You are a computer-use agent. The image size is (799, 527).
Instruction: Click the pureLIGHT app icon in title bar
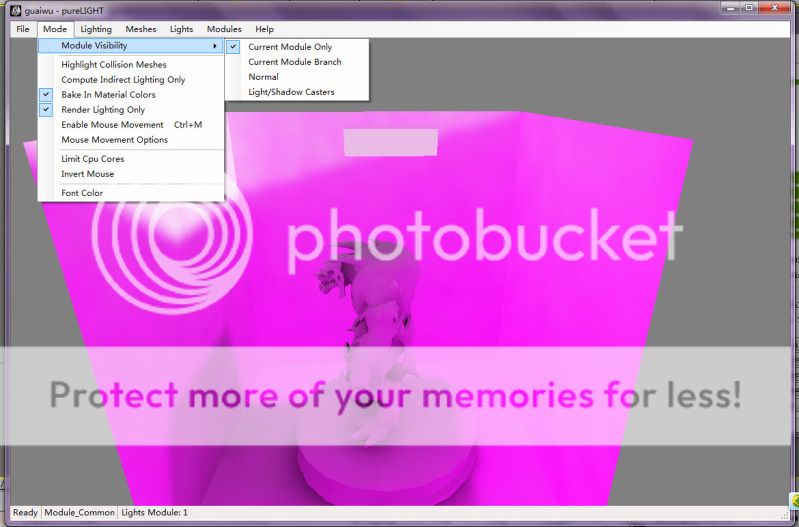tap(16, 10)
